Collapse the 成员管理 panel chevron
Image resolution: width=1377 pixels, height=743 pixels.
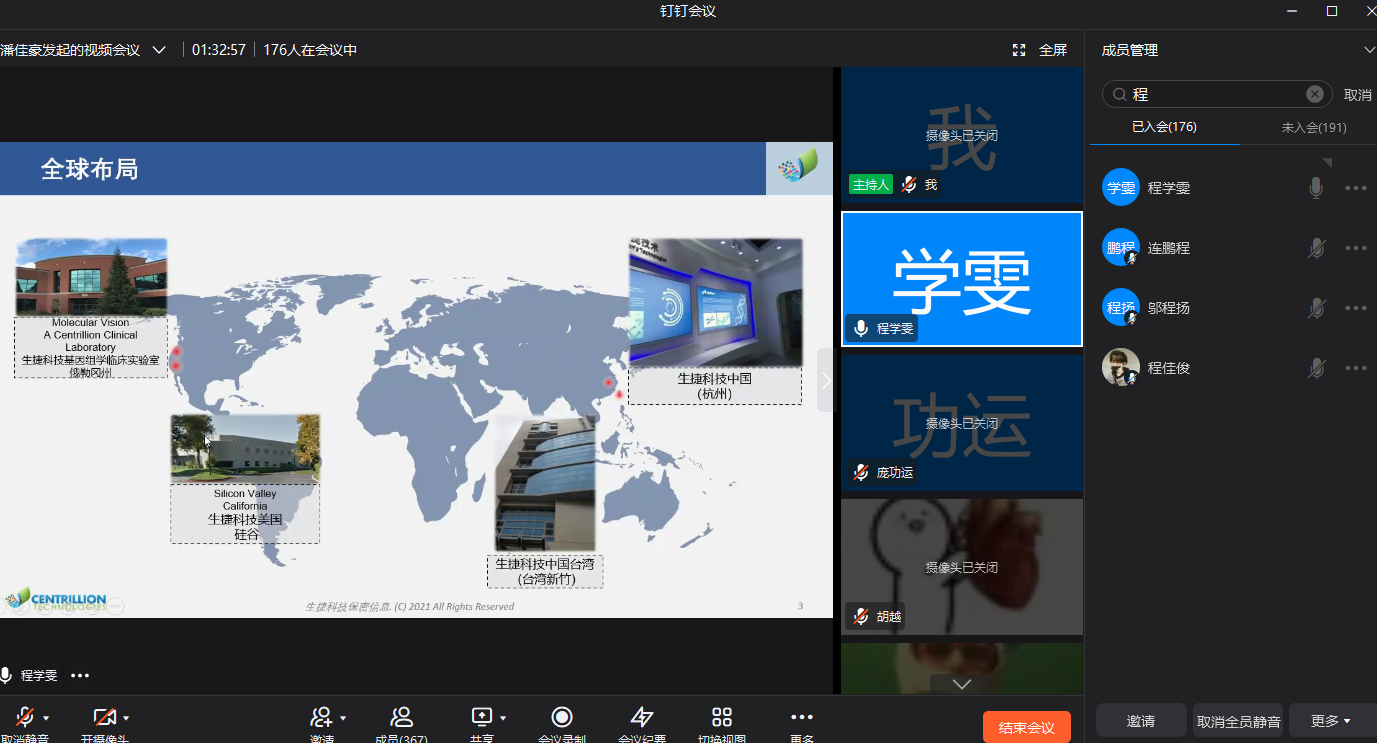1369,50
